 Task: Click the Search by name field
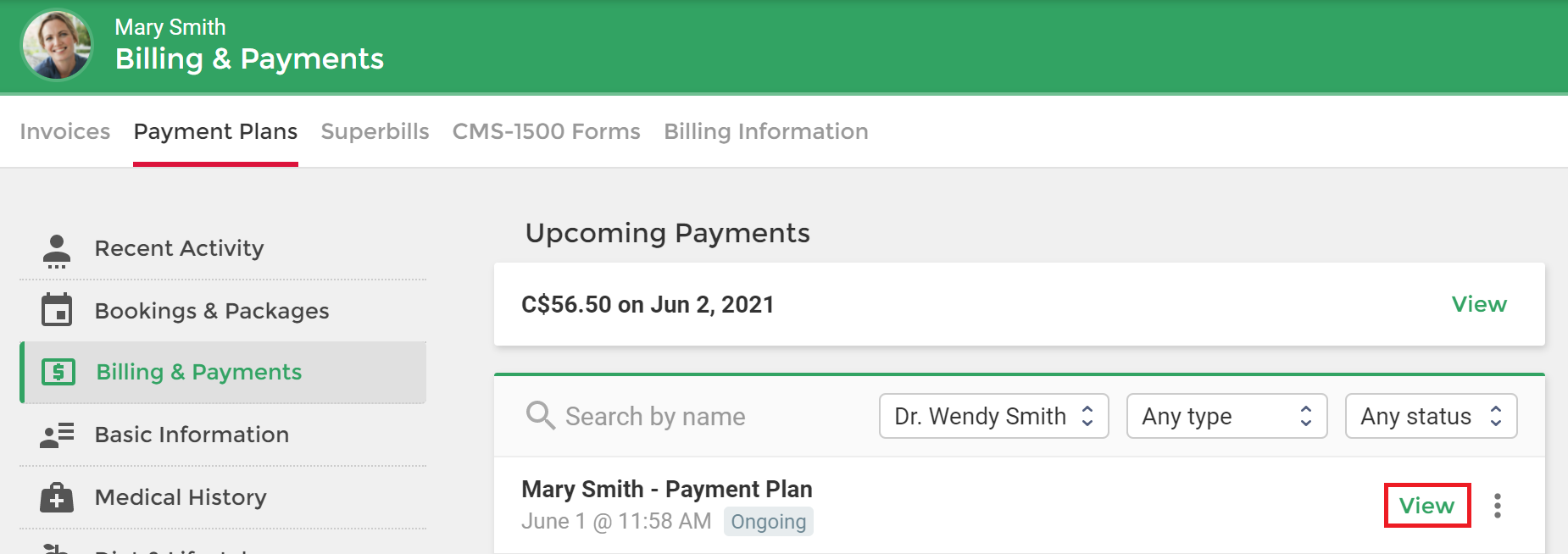(694, 416)
